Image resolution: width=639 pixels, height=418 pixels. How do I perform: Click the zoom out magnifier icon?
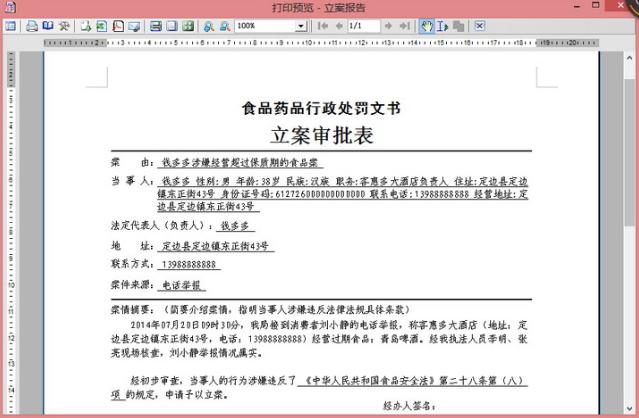point(224,26)
